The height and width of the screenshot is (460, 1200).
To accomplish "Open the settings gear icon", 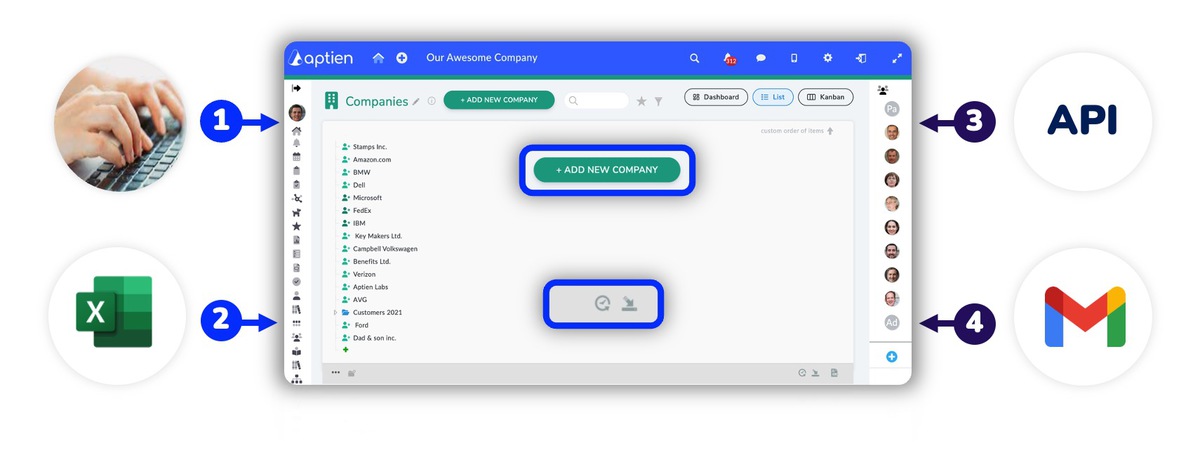I will [828, 58].
